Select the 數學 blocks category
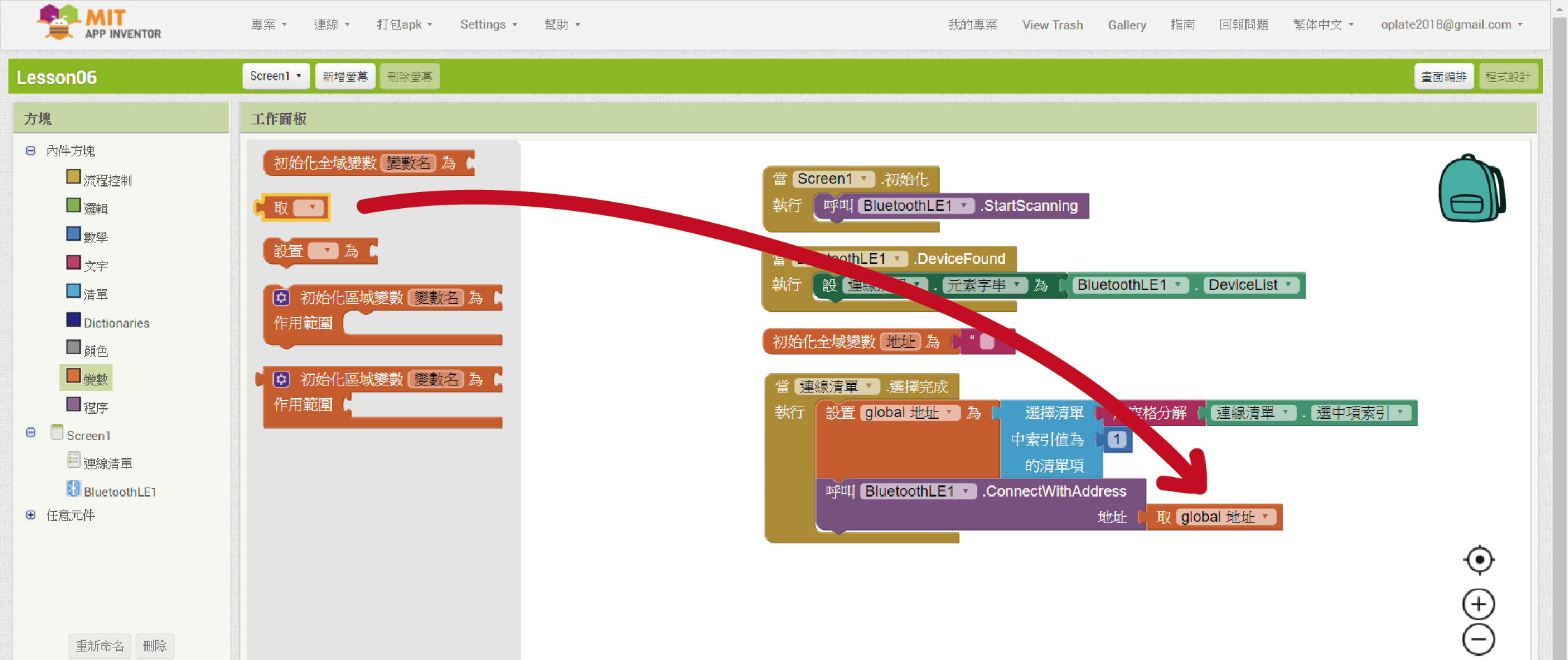The width and height of the screenshot is (1568, 660). click(95, 237)
